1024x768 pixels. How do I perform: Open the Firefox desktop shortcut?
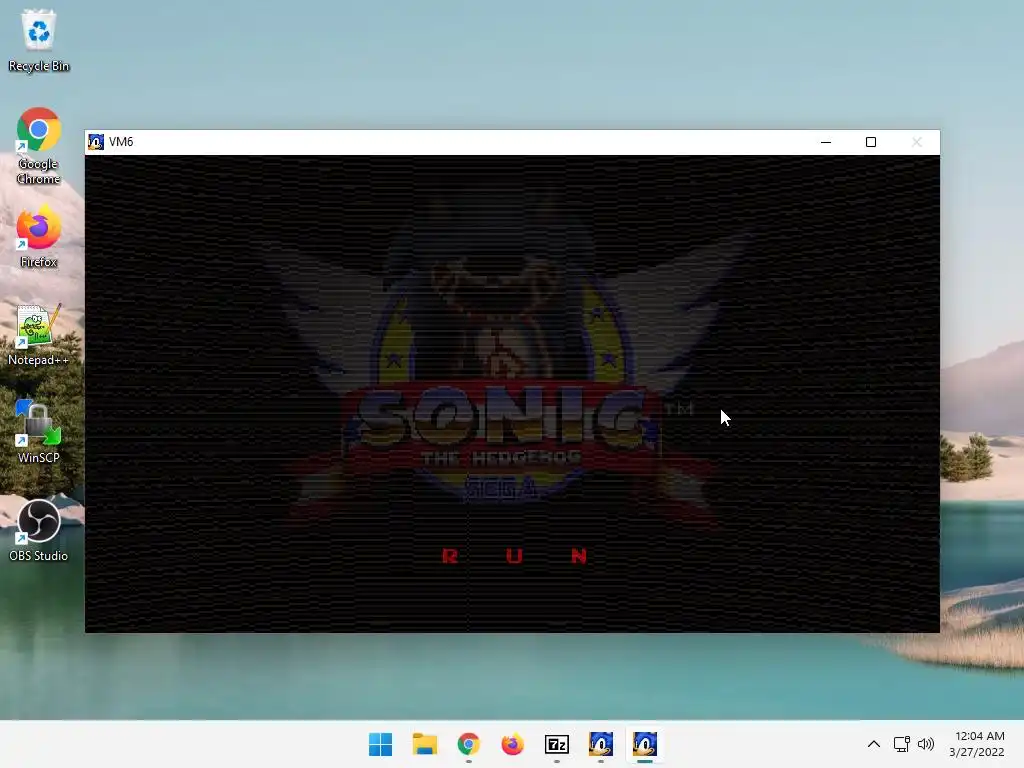[x=39, y=238]
